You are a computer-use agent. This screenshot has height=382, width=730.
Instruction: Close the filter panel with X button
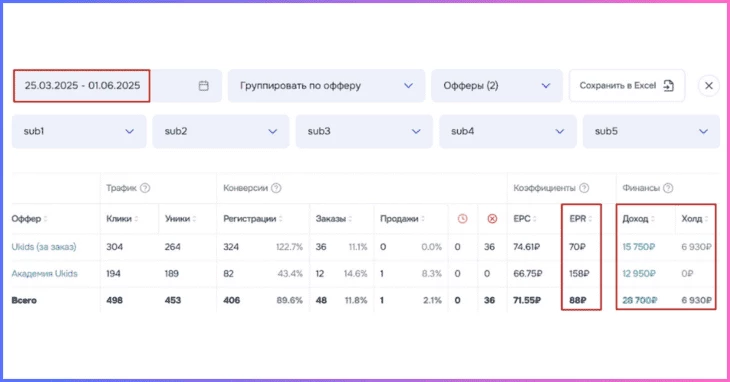coord(709,86)
